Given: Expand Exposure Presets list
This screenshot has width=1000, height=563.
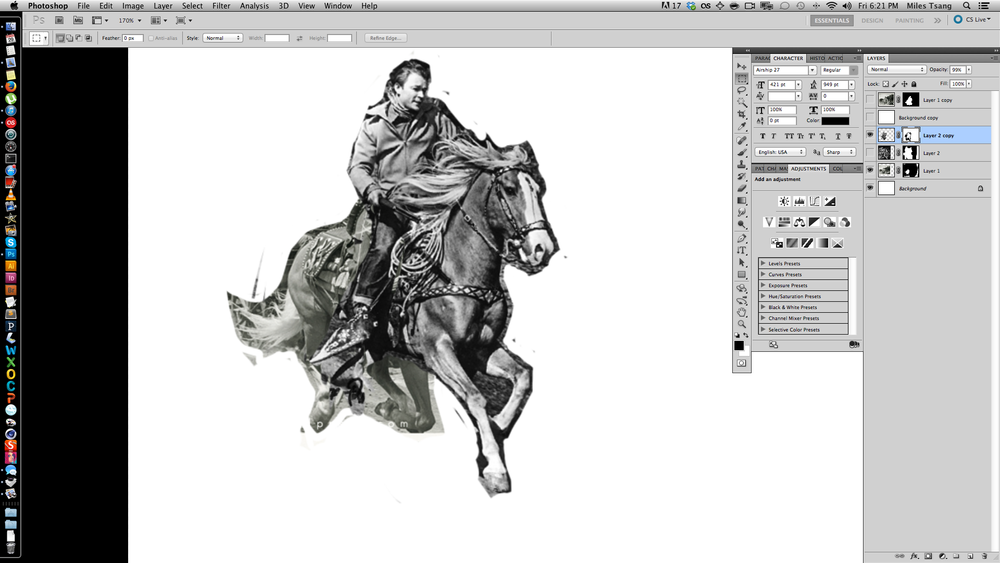Looking at the screenshot, I should click(x=763, y=285).
